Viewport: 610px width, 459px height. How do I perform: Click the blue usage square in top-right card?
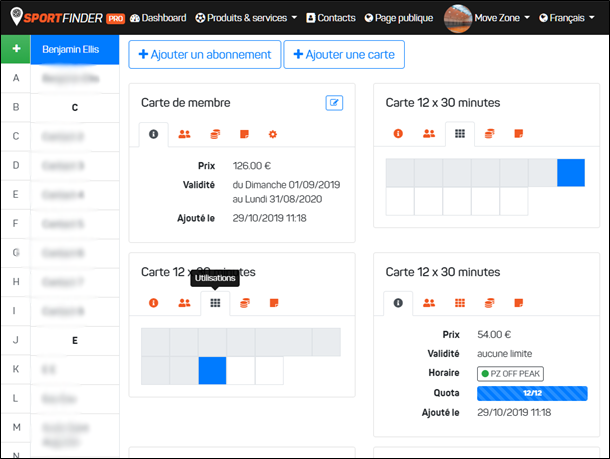[570, 172]
